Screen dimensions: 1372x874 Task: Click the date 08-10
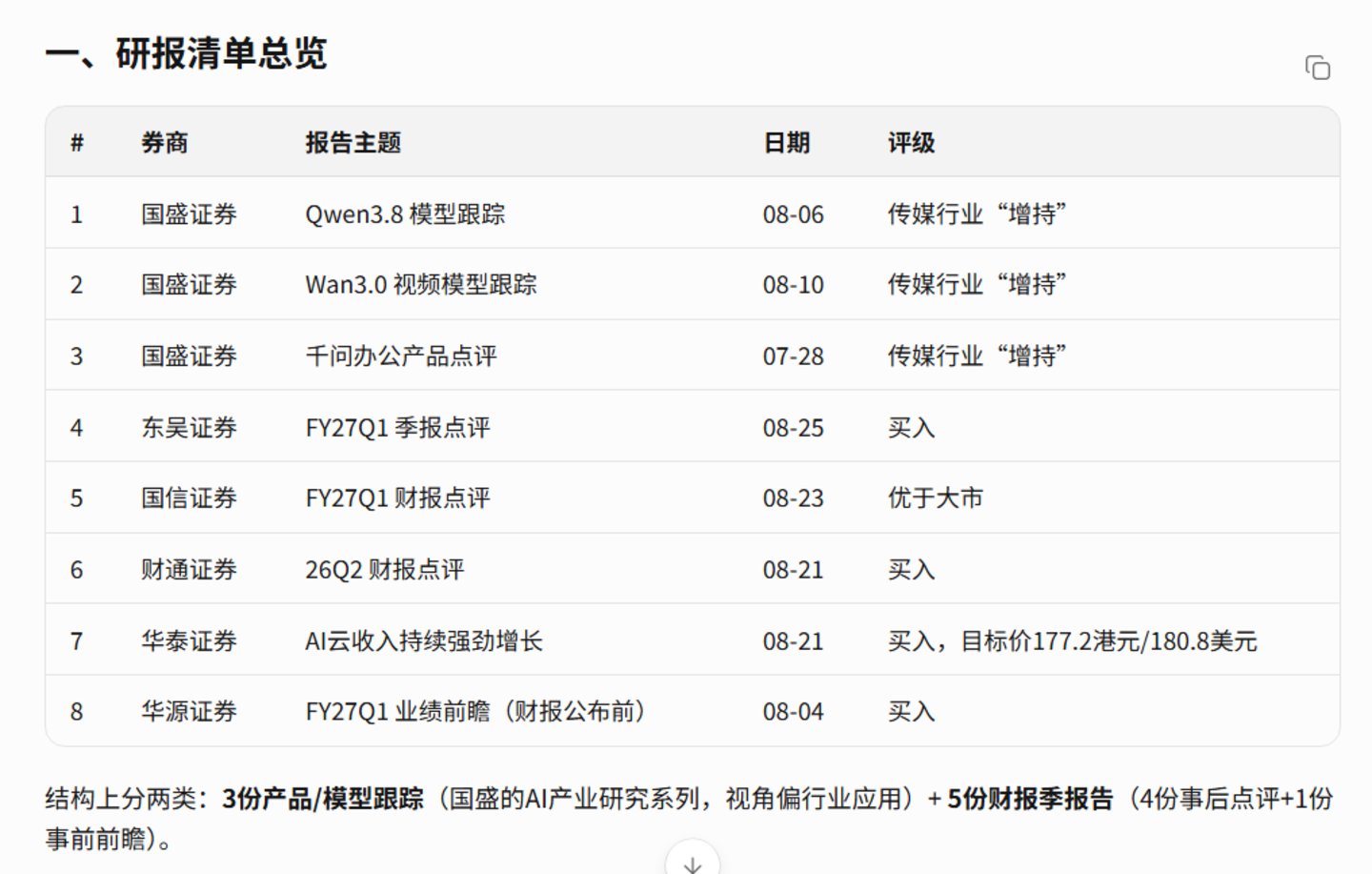(793, 285)
